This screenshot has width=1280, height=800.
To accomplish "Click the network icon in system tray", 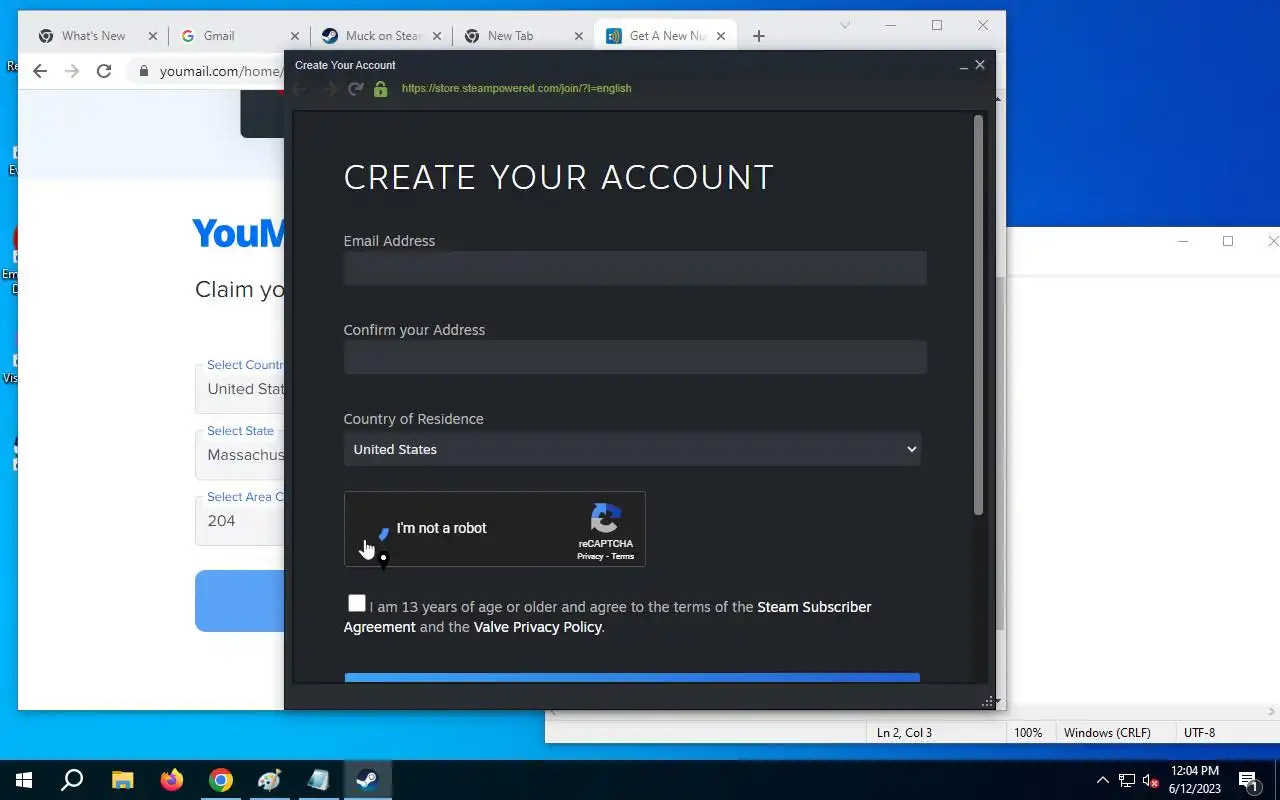I will (x=1127, y=780).
